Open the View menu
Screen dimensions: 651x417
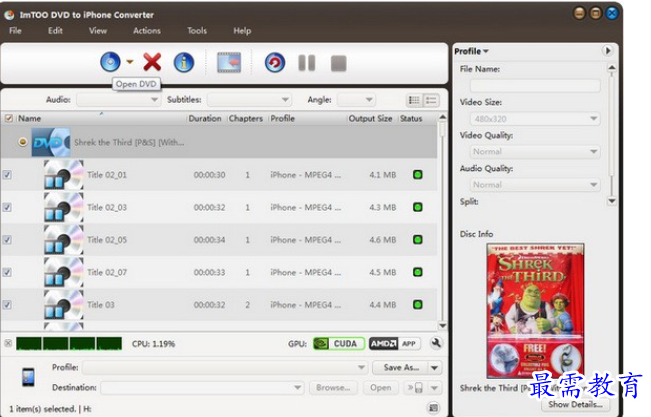(x=98, y=31)
